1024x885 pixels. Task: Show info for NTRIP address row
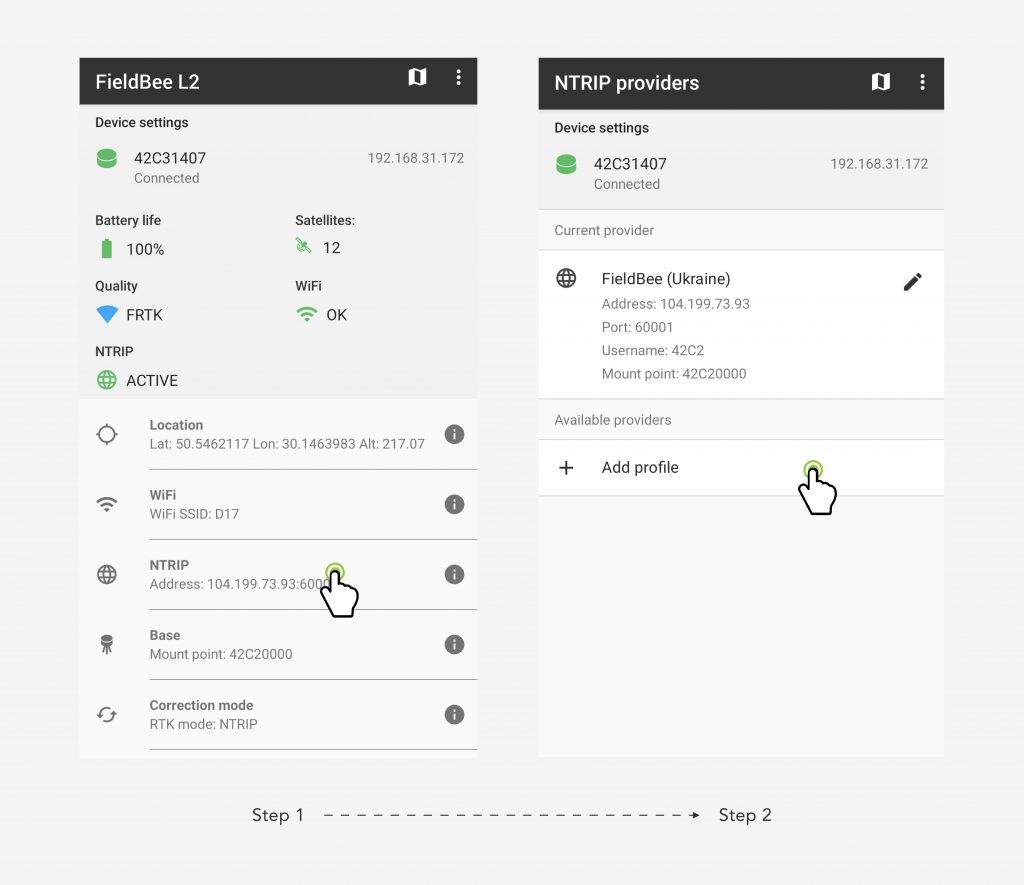455,574
